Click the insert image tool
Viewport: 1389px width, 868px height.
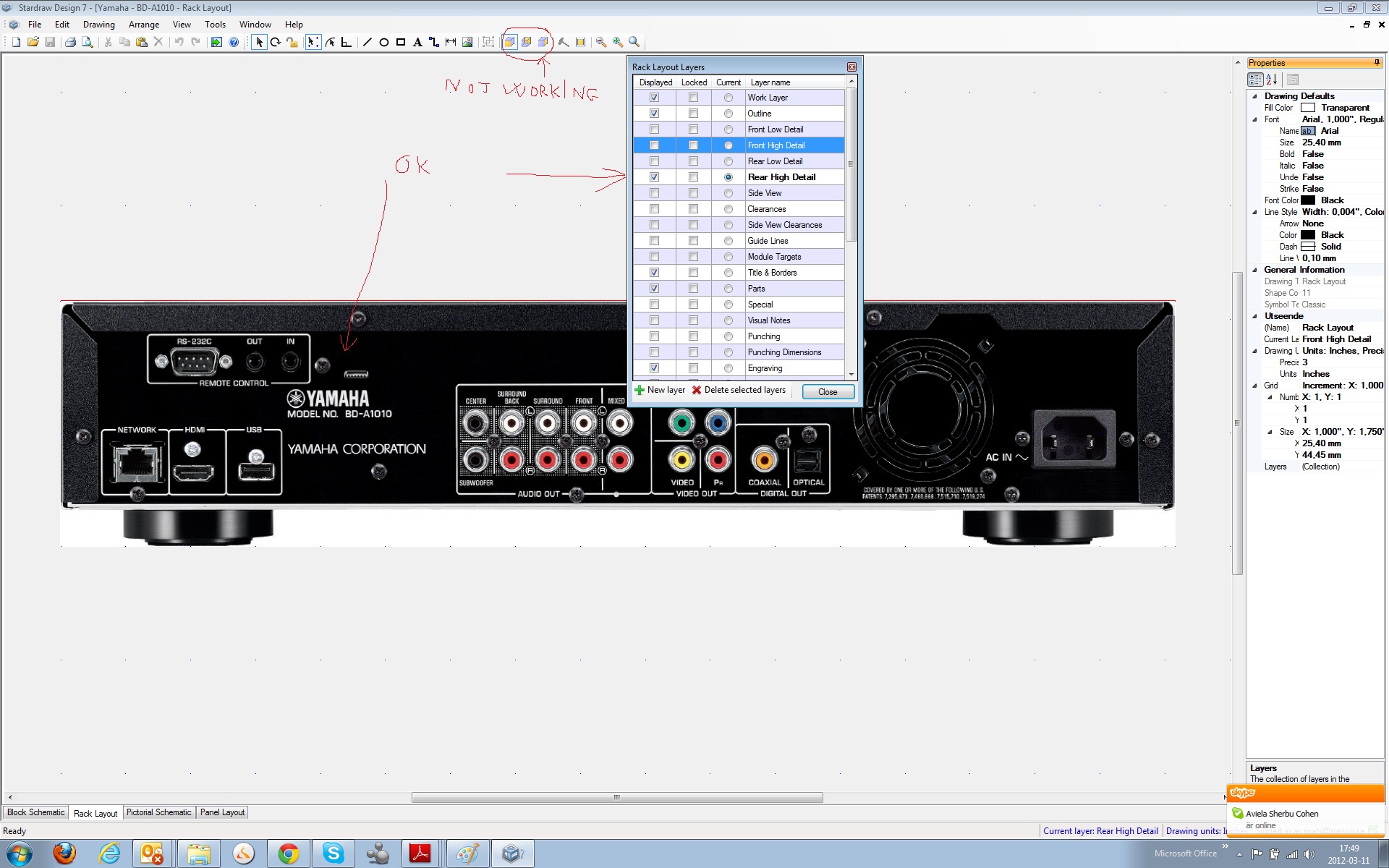point(467,42)
